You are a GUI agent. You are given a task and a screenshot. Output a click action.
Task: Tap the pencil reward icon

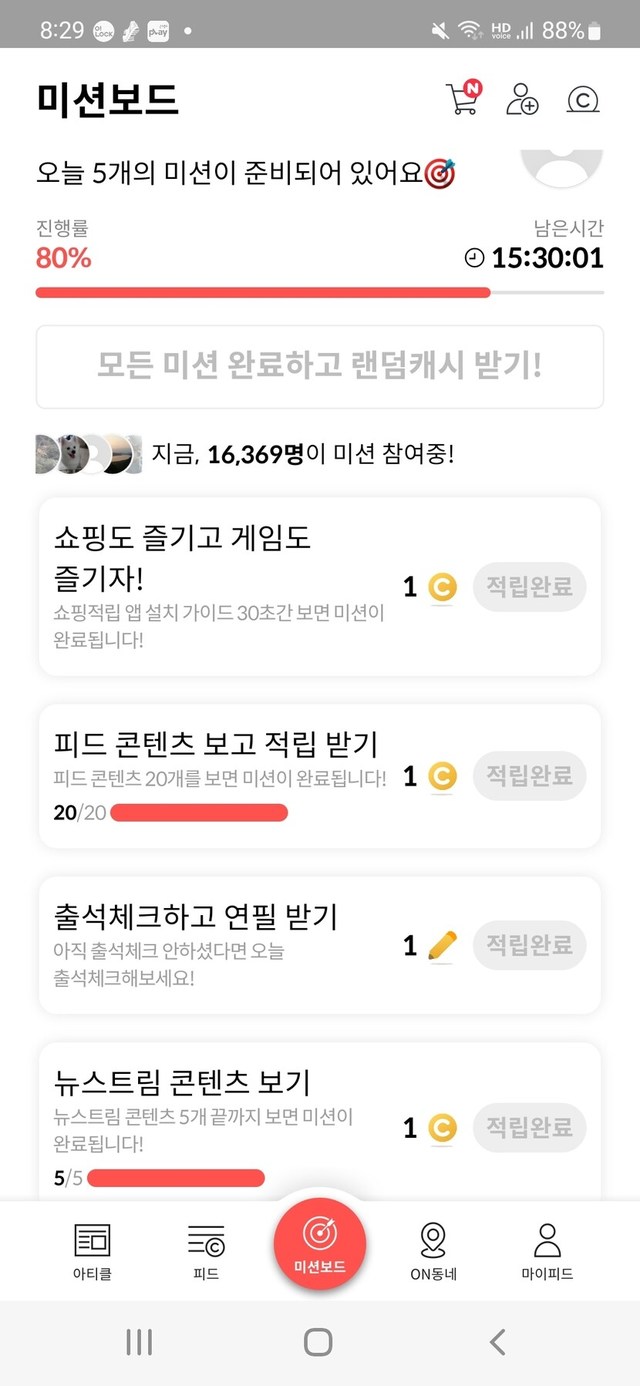pos(442,945)
